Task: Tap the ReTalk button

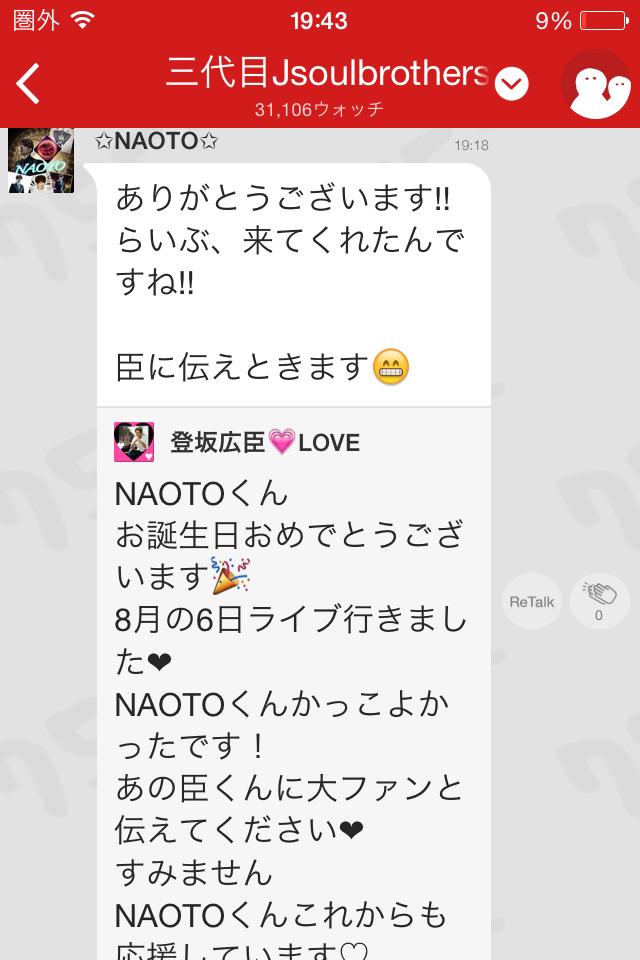Action: (532, 602)
